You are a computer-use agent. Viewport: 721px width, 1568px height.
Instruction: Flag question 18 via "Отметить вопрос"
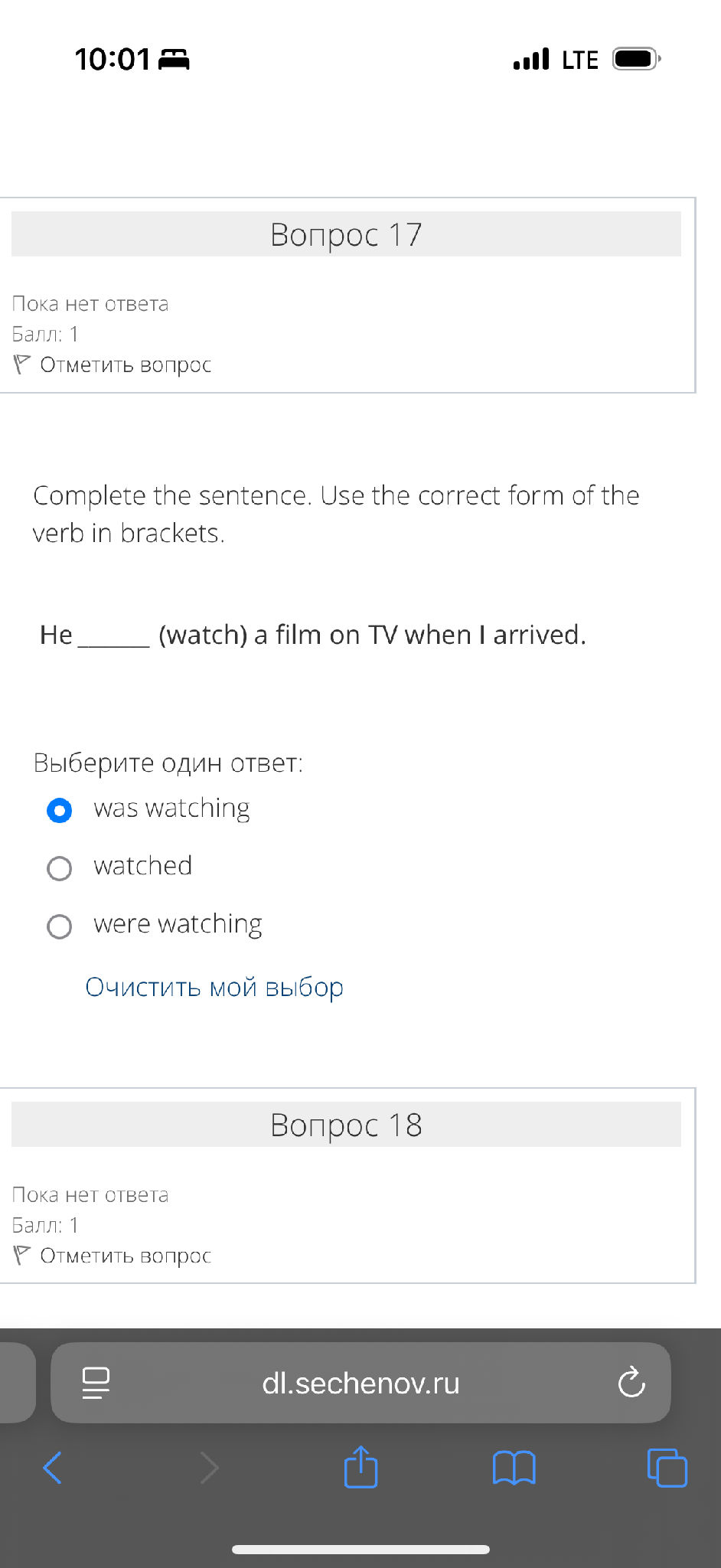(126, 1255)
